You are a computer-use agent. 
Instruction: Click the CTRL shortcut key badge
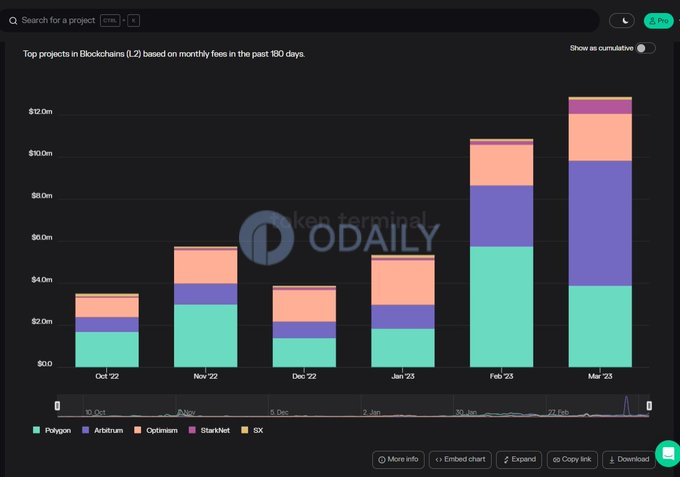pos(110,20)
